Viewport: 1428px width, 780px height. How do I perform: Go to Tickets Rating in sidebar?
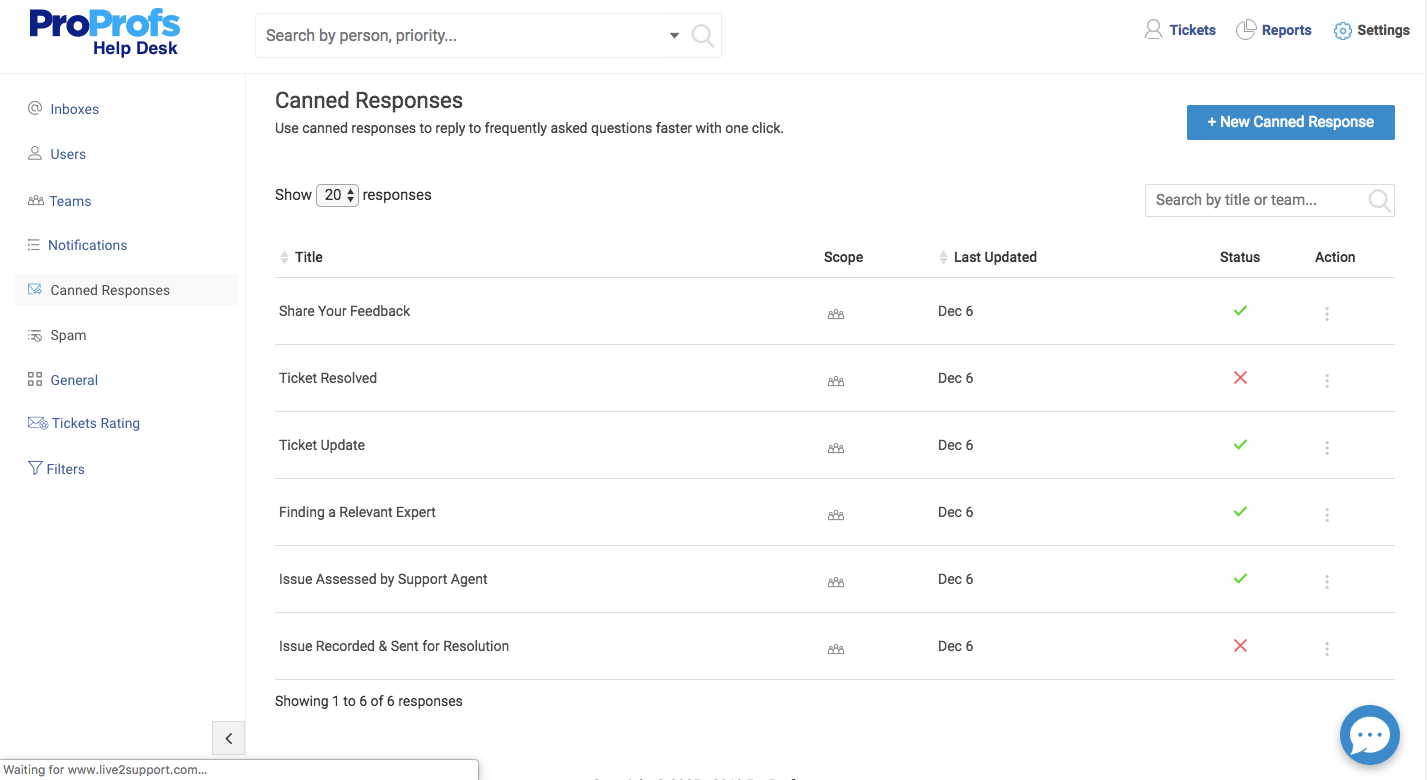point(95,423)
